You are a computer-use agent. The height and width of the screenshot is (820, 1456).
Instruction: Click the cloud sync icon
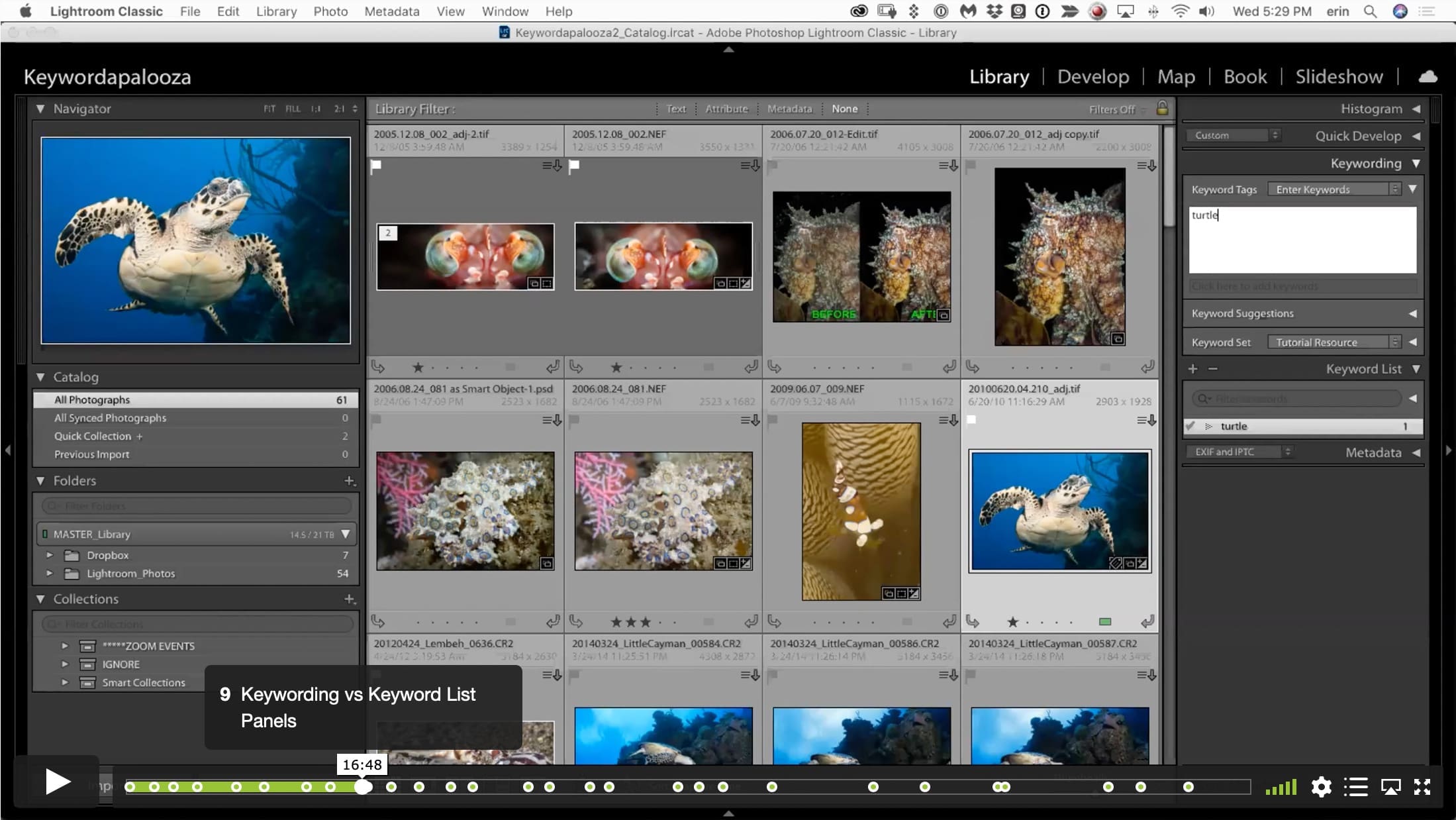[1428, 77]
